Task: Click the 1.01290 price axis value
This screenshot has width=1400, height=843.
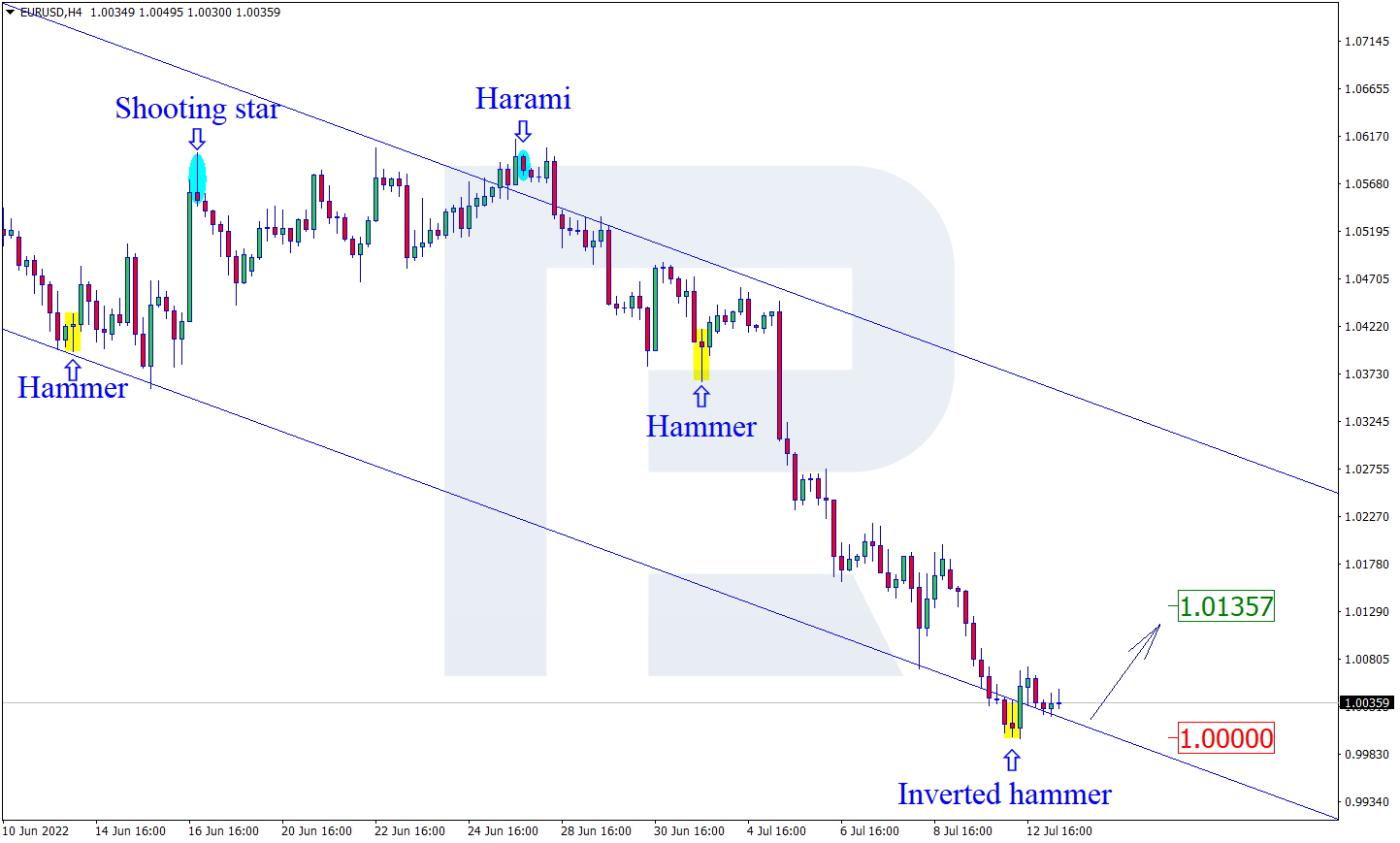Action: [1366, 612]
